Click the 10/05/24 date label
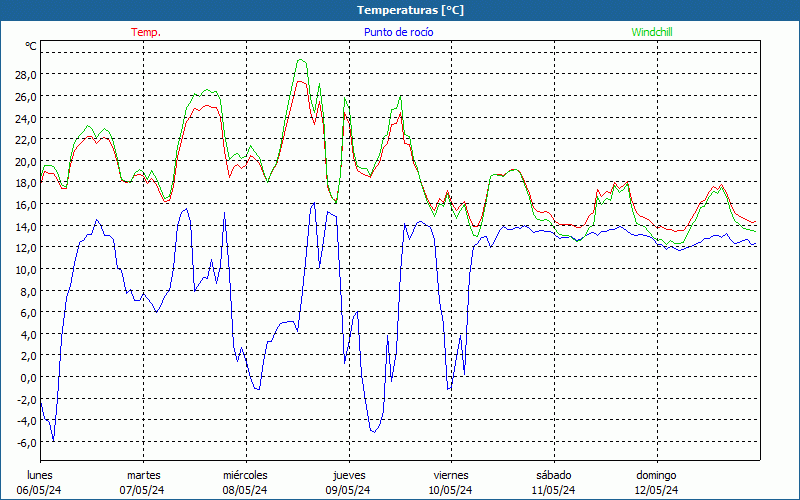800x500 pixels. click(451, 490)
